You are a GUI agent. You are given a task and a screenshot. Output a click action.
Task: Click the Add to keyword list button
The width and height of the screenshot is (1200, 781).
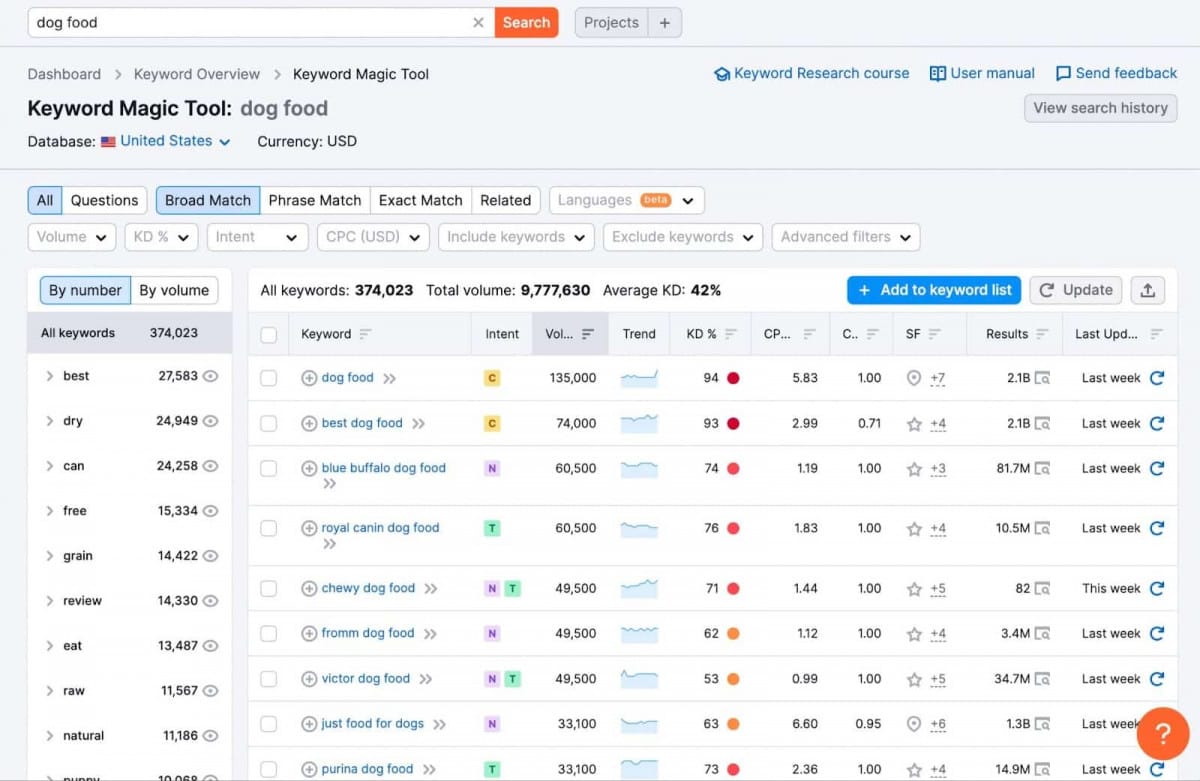coord(933,290)
